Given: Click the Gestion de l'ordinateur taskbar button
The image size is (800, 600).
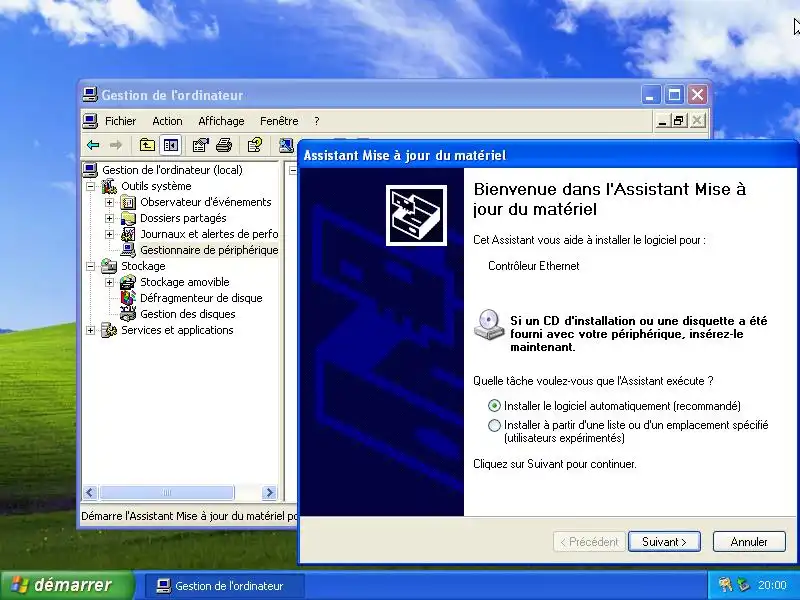Looking at the screenshot, I should pyautogui.click(x=224, y=586).
